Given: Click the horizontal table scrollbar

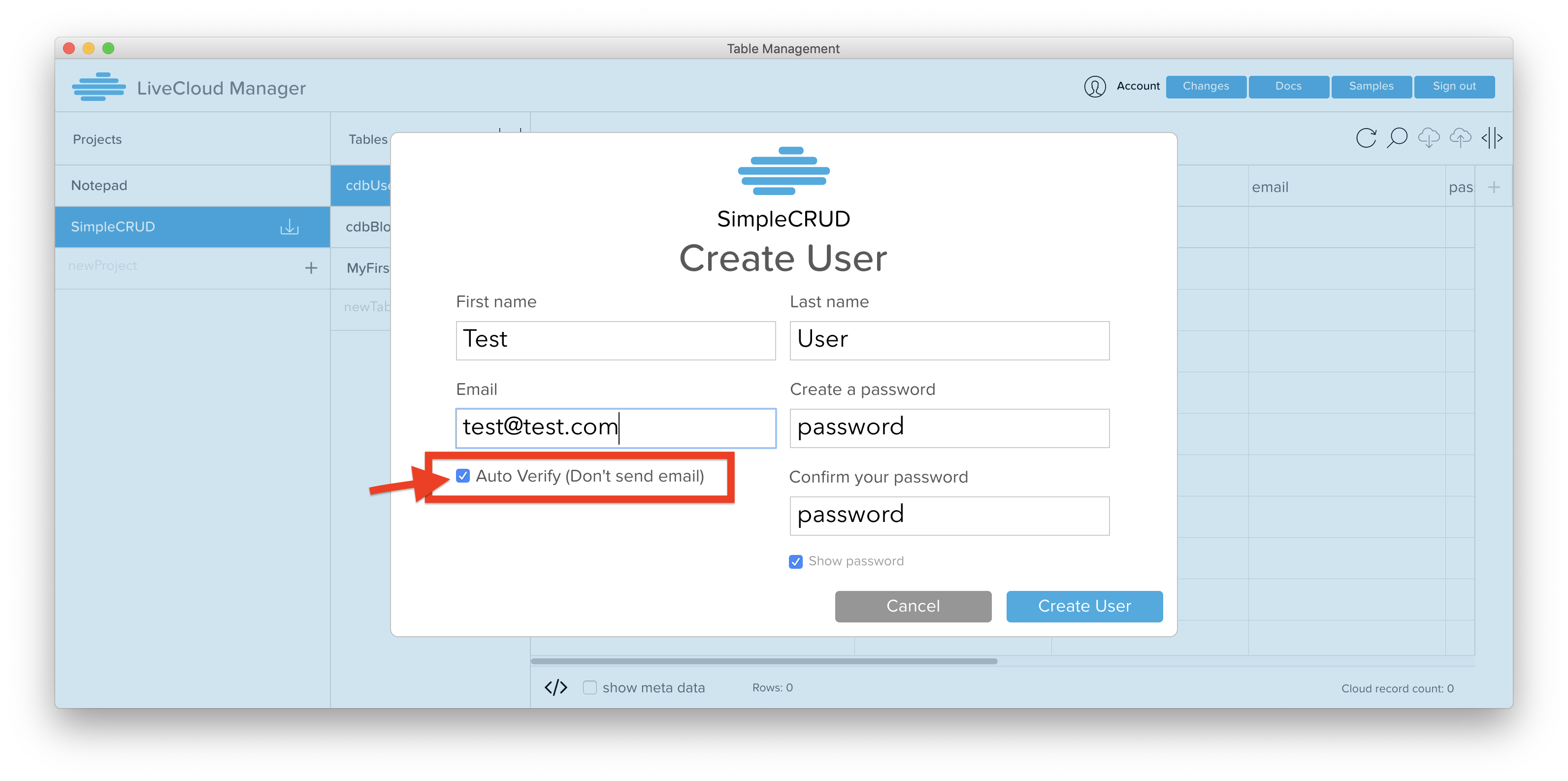Looking at the screenshot, I should 764,661.
